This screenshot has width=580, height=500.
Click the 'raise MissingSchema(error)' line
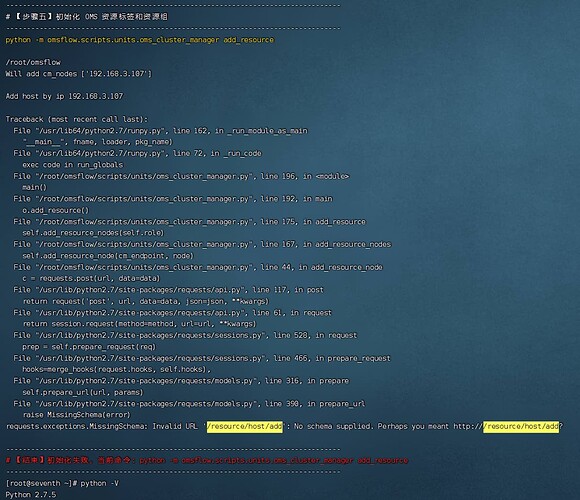(77, 415)
